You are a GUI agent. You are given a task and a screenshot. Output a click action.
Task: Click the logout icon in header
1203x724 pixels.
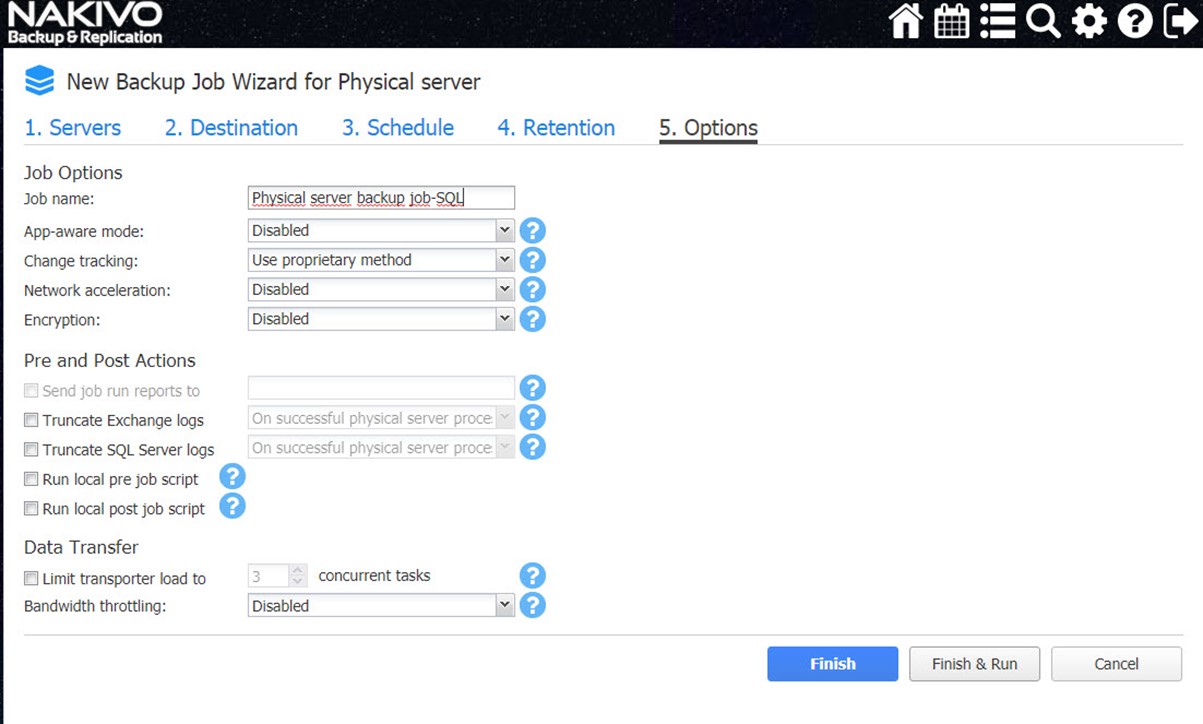click(1181, 22)
